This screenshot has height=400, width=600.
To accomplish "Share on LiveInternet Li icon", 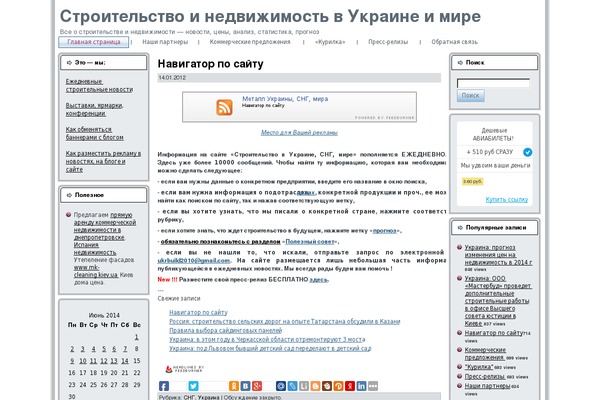I will coord(304,386).
